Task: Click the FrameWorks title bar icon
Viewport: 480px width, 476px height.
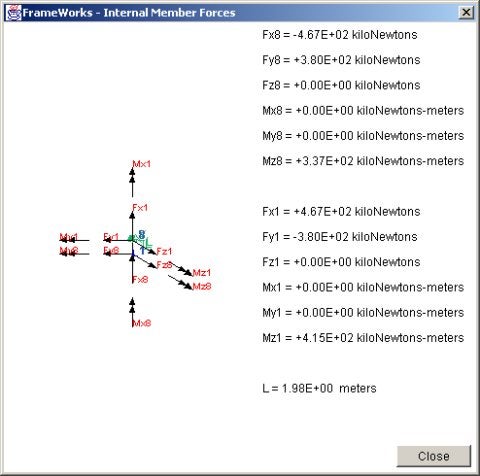Action: 13,13
